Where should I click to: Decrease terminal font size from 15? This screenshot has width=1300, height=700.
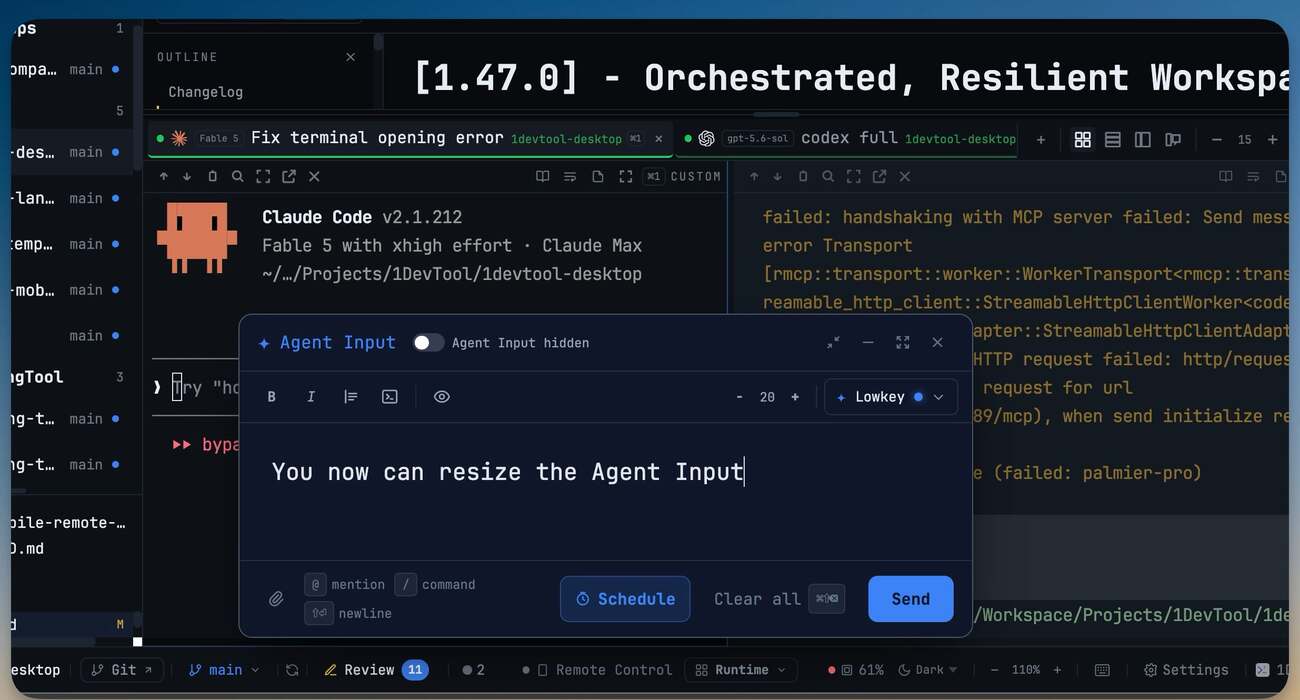(1216, 140)
